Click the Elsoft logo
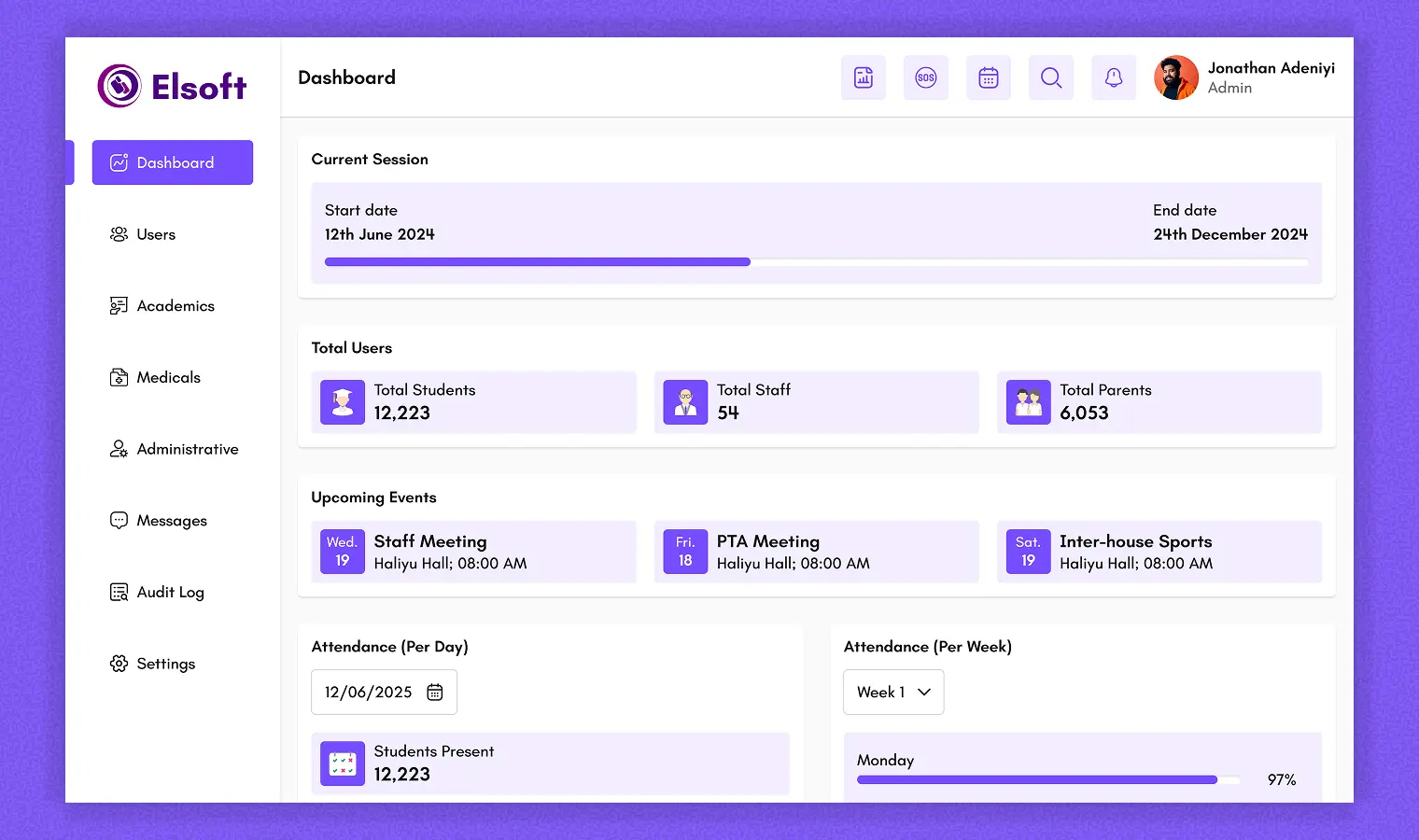The width and height of the screenshot is (1419, 840). point(173,87)
